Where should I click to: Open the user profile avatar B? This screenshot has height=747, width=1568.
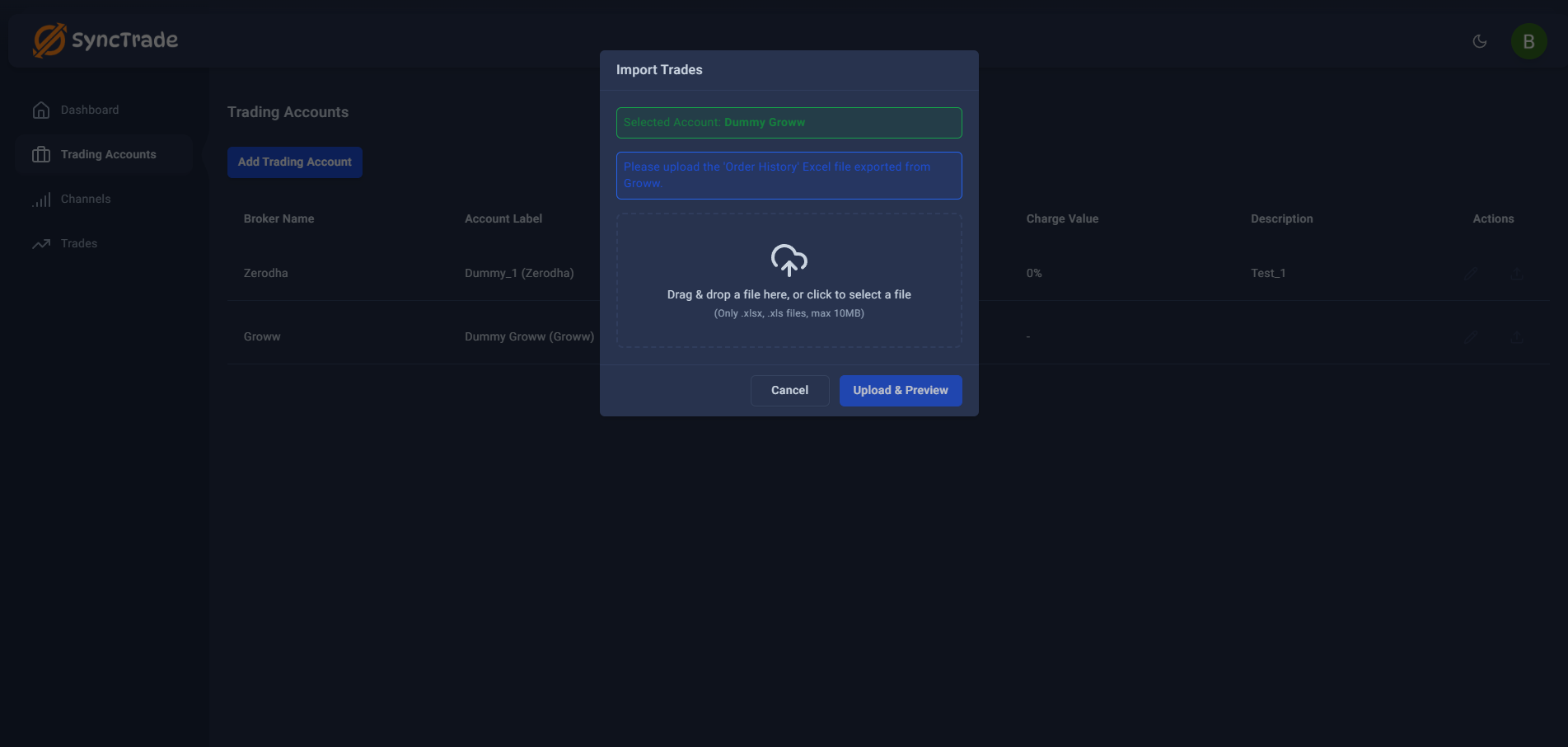pyautogui.click(x=1528, y=41)
